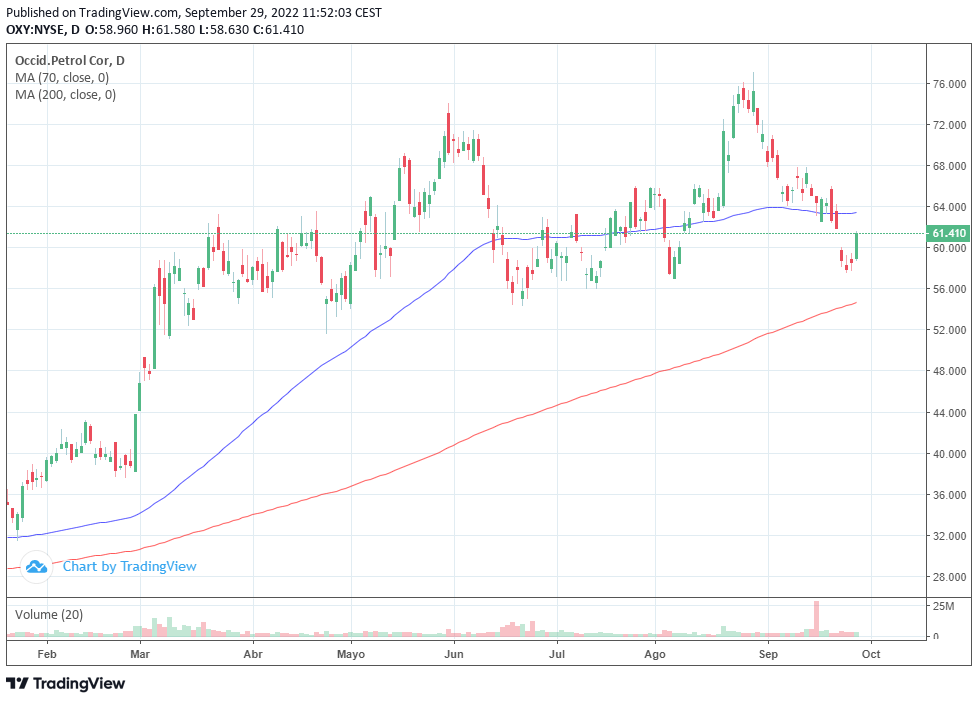The width and height of the screenshot is (978, 702).
Task: Click the 36.000 price axis label
Action: [949, 495]
